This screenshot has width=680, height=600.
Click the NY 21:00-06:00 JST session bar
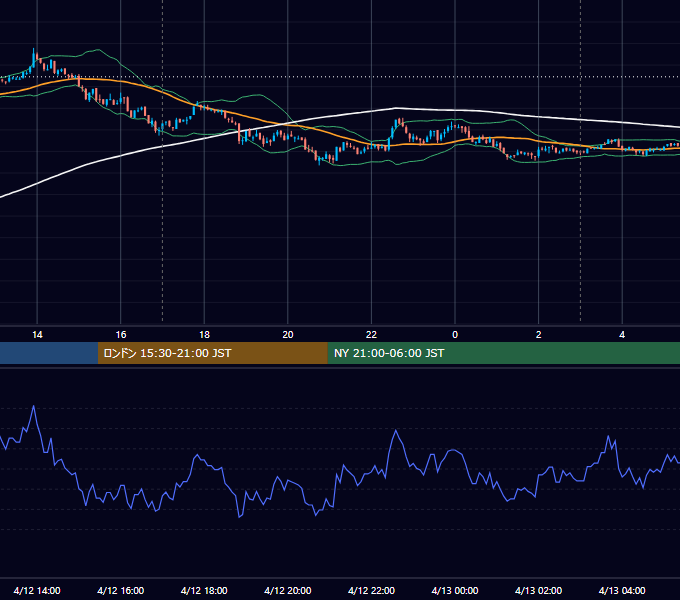503,353
